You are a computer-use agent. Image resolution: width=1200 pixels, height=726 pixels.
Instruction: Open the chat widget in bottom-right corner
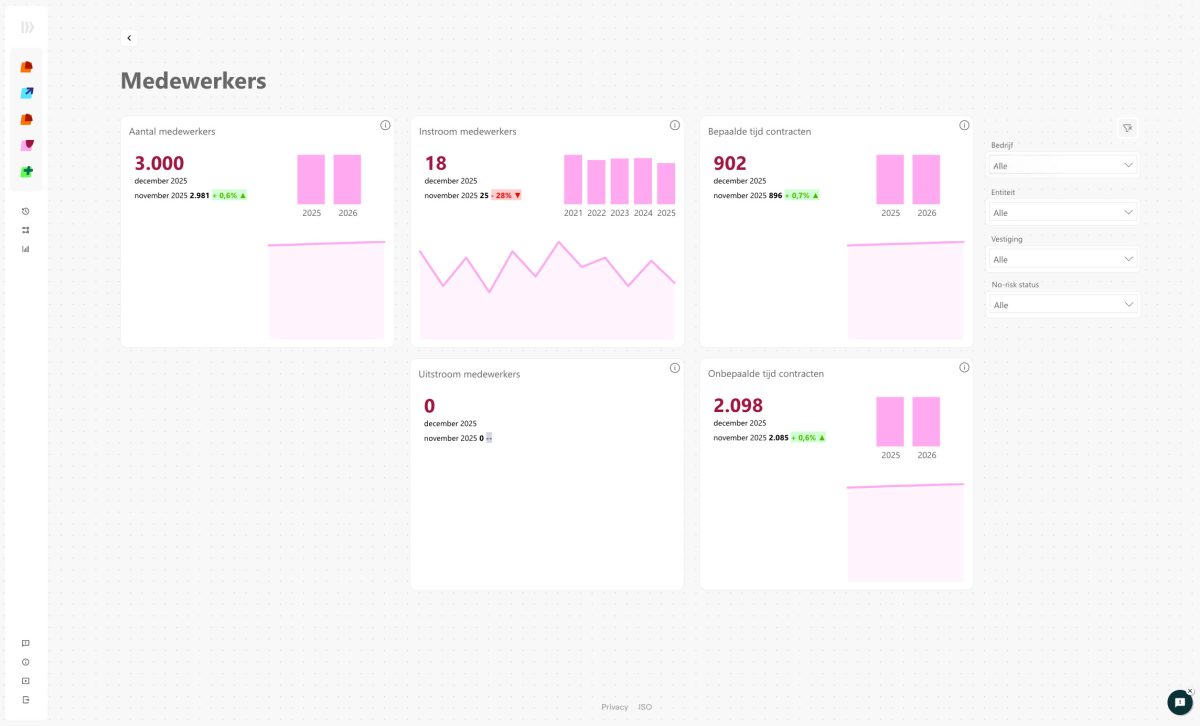click(x=1179, y=702)
